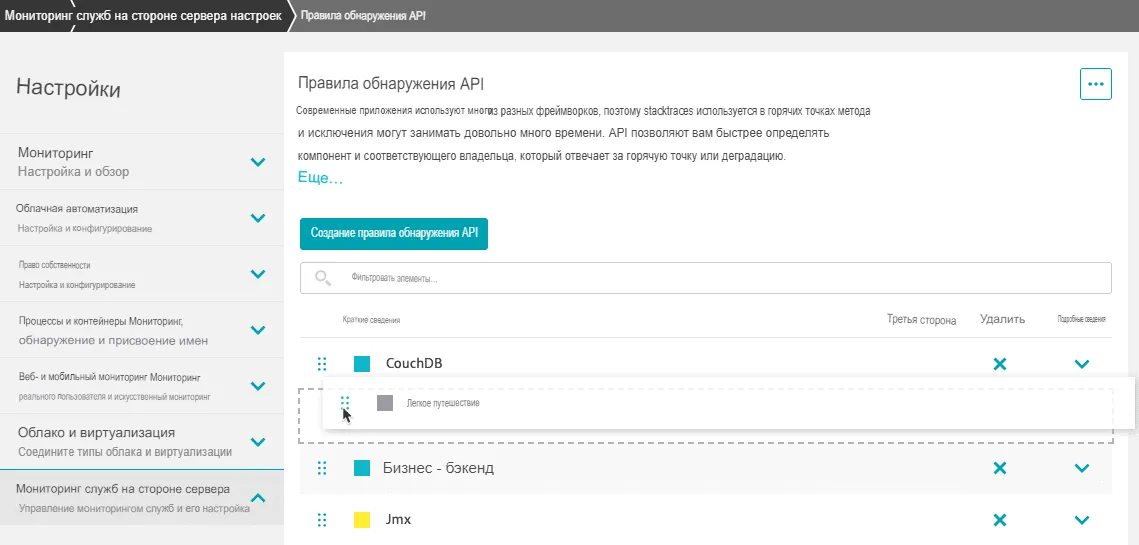Click the three-dot more options button
This screenshot has width=1139, height=545.
(x=1096, y=84)
